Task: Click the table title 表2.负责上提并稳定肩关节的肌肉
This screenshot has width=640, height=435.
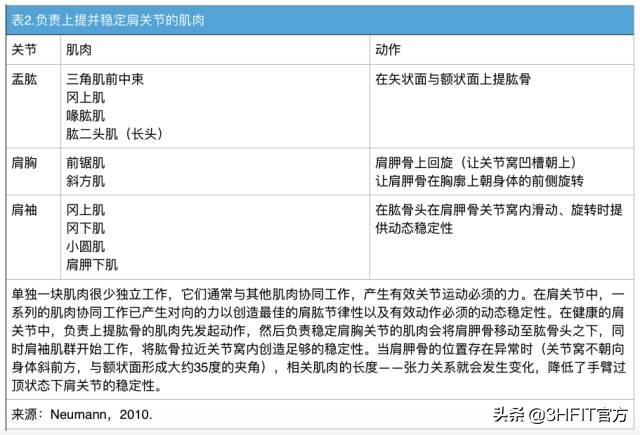Action: click(108, 20)
